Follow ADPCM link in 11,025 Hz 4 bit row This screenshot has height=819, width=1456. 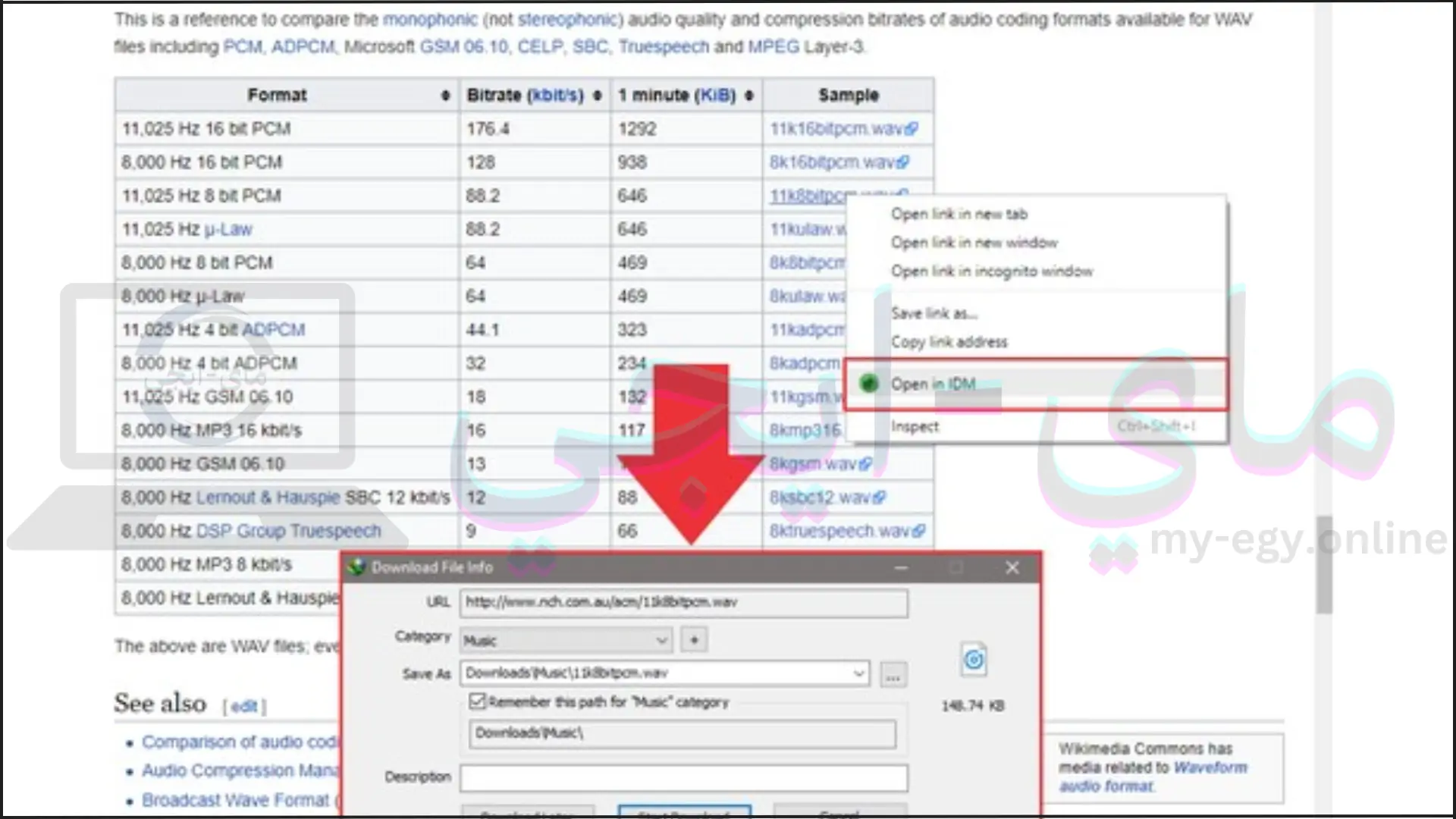pos(273,330)
